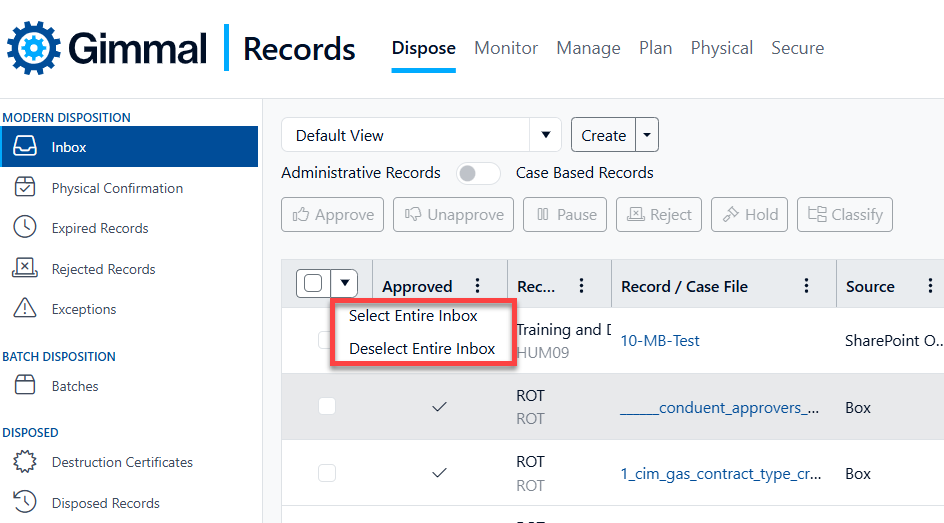Open Approved column options menu

click(478, 286)
